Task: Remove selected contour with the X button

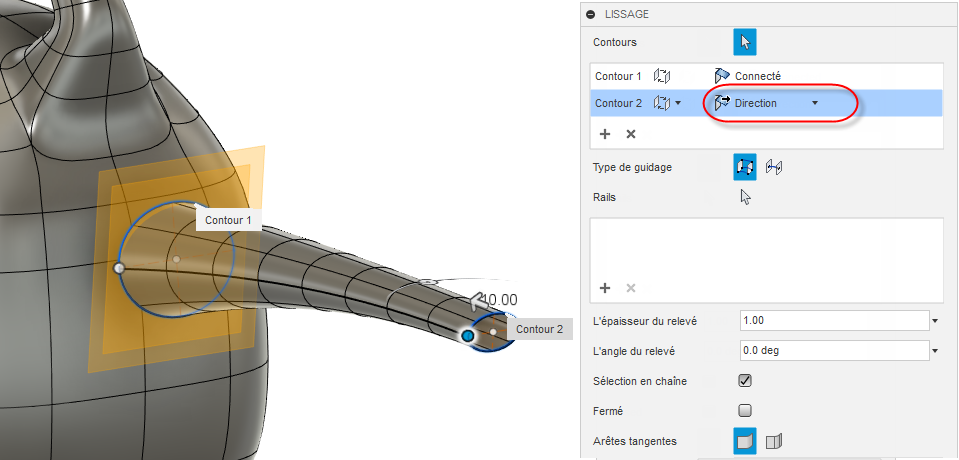Action: tap(631, 134)
